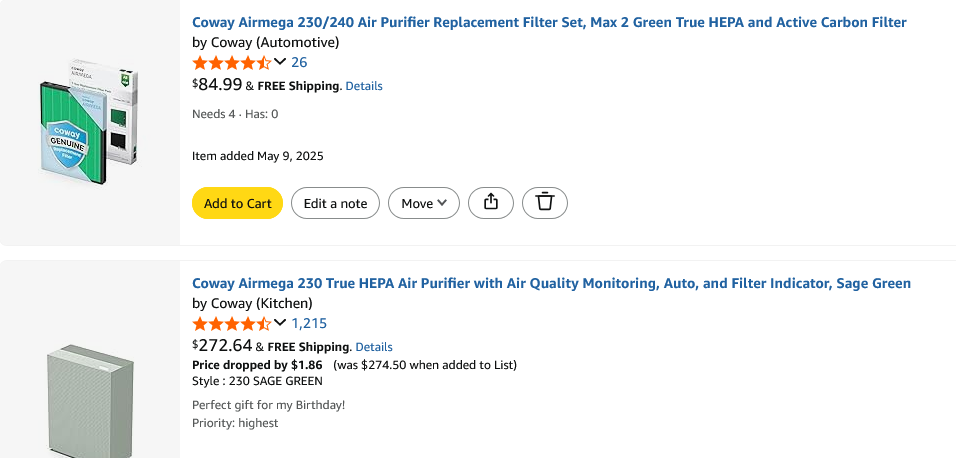Open Coway Airmega 230 Sage Green title
Image resolution: width=956 pixels, height=458 pixels.
coord(551,284)
